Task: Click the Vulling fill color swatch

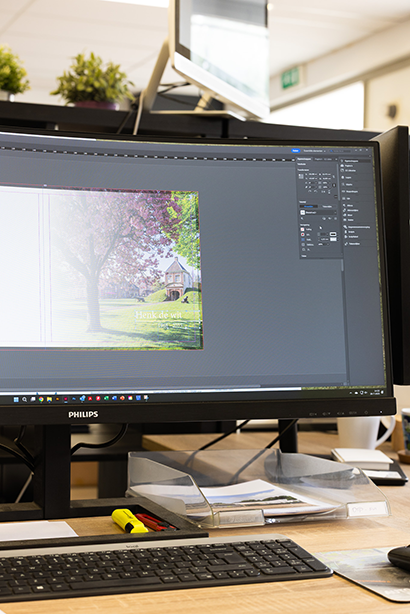Action: [x=302, y=229]
